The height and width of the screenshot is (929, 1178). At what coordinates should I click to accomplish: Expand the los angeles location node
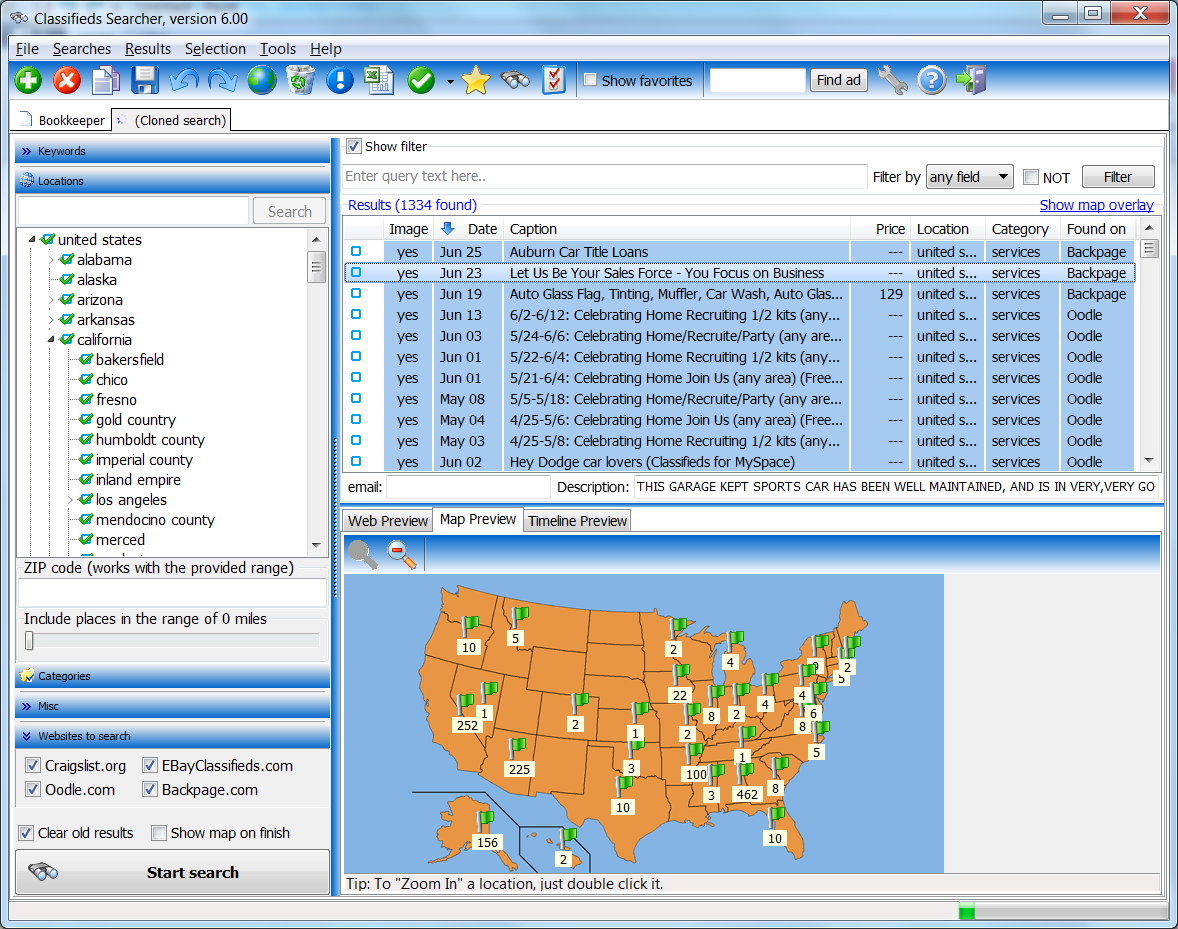click(67, 499)
